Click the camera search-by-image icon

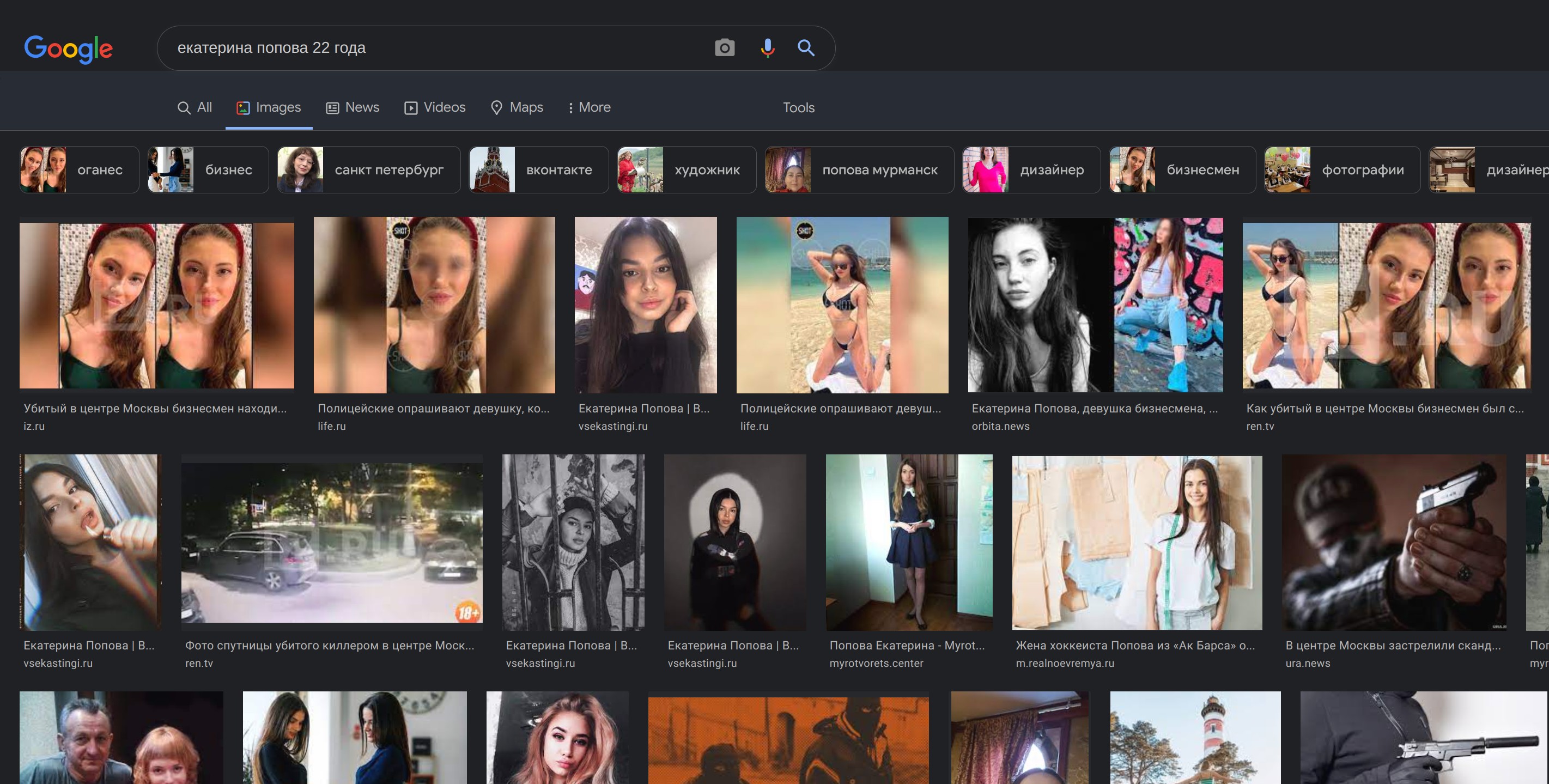(724, 47)
